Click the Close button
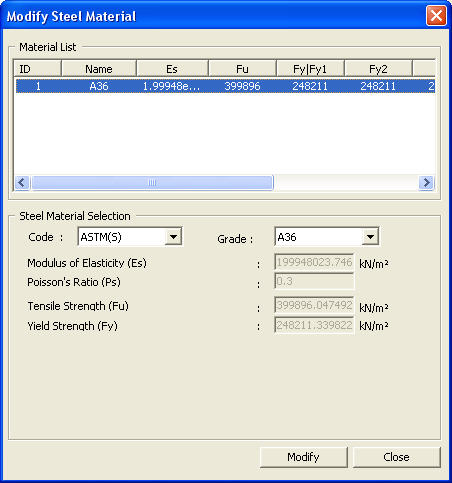 [x=396, y=457]
